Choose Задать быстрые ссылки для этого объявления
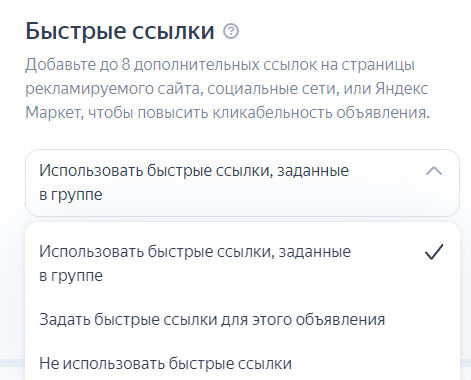Screen dimensions: 471x380 pos(242,319)
